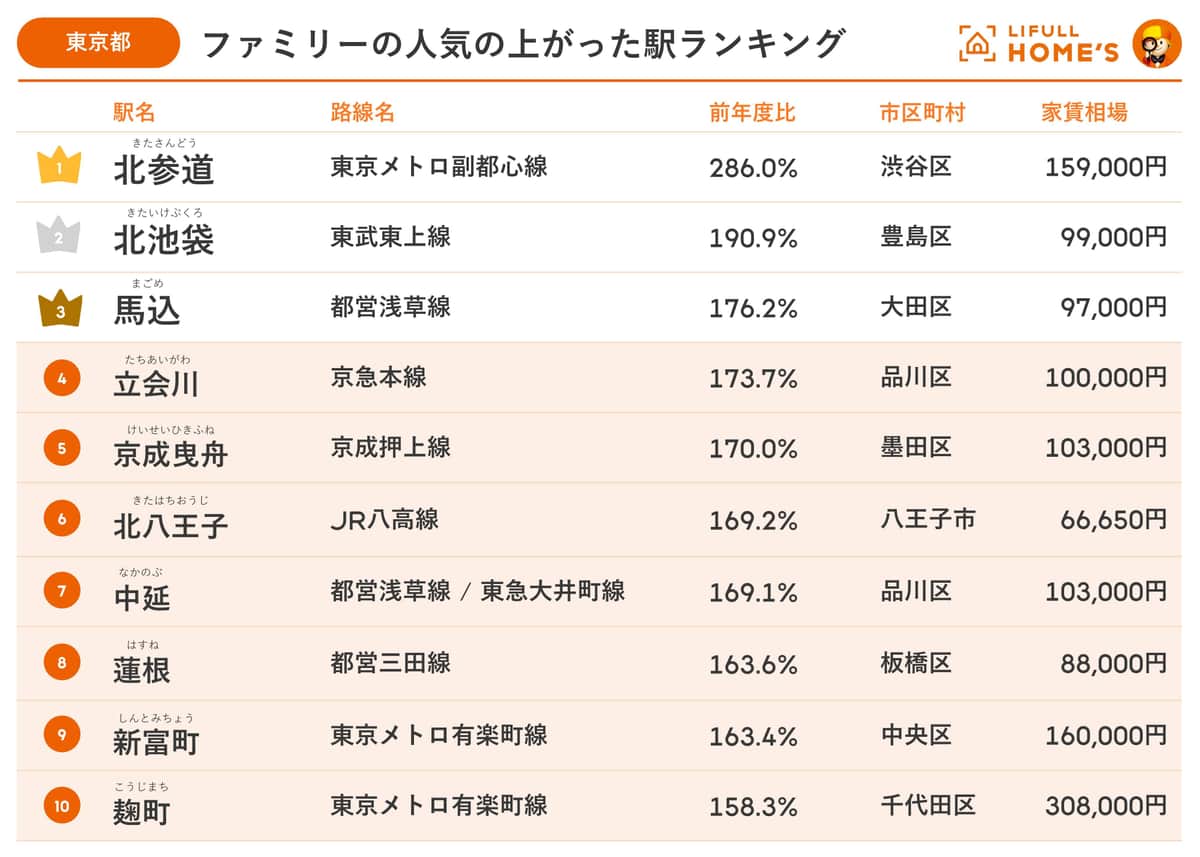The width and height of the screenshot is (1200, 857).
Task: Click the LIFULL HOME'S house logo
Action: pyautogui.click(x=977, y=43)
